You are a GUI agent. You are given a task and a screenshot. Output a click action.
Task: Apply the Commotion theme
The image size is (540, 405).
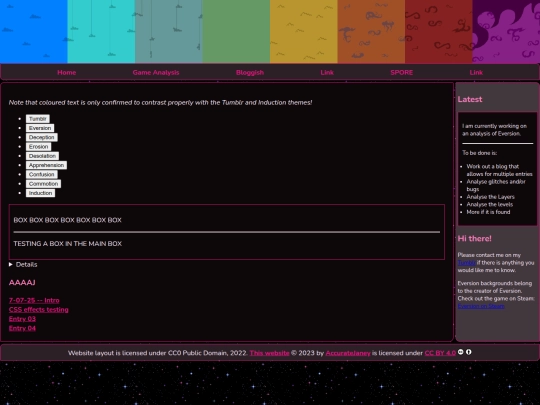click(x=43, y=184)
